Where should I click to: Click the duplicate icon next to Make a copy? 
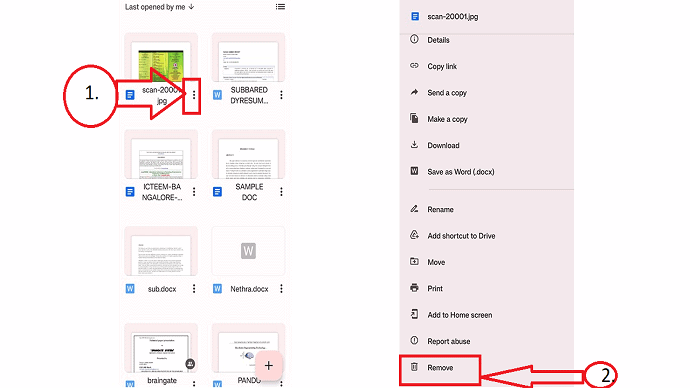tap(414, 118)
